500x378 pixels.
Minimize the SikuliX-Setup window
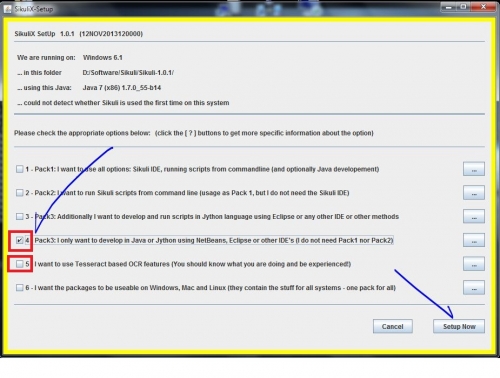449,7
